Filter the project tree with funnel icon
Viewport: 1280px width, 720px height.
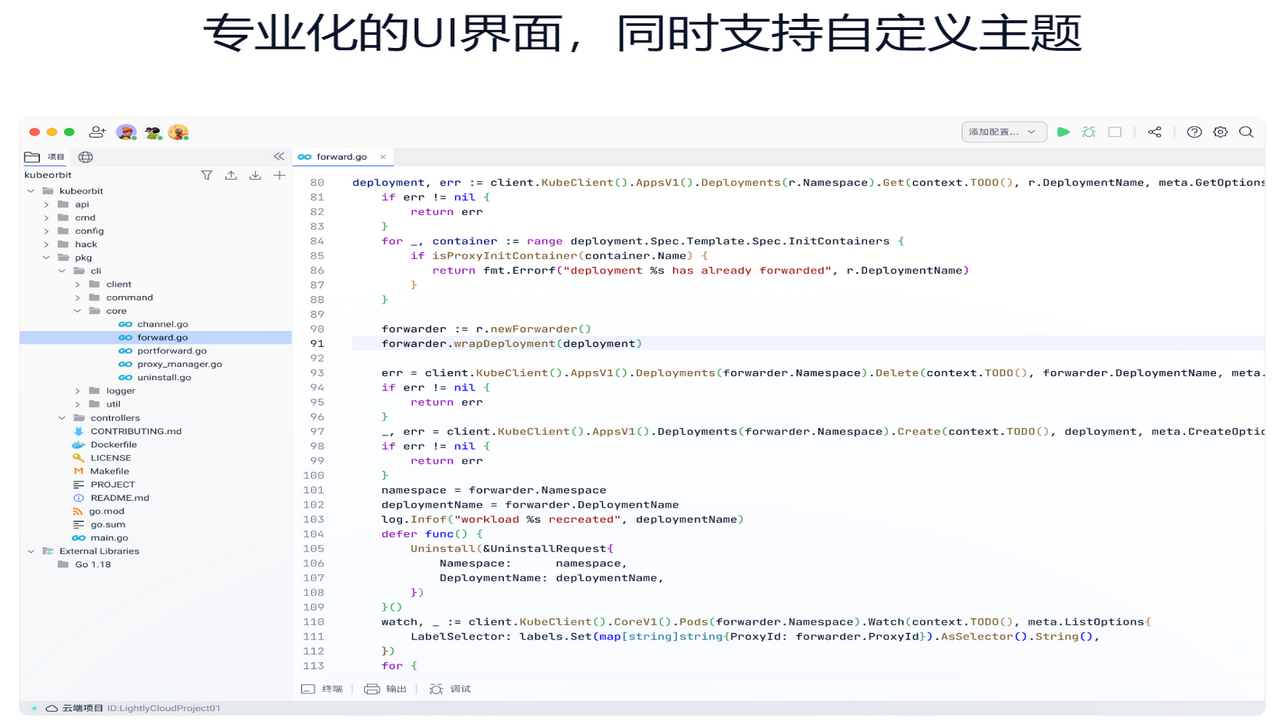(207, 174)
